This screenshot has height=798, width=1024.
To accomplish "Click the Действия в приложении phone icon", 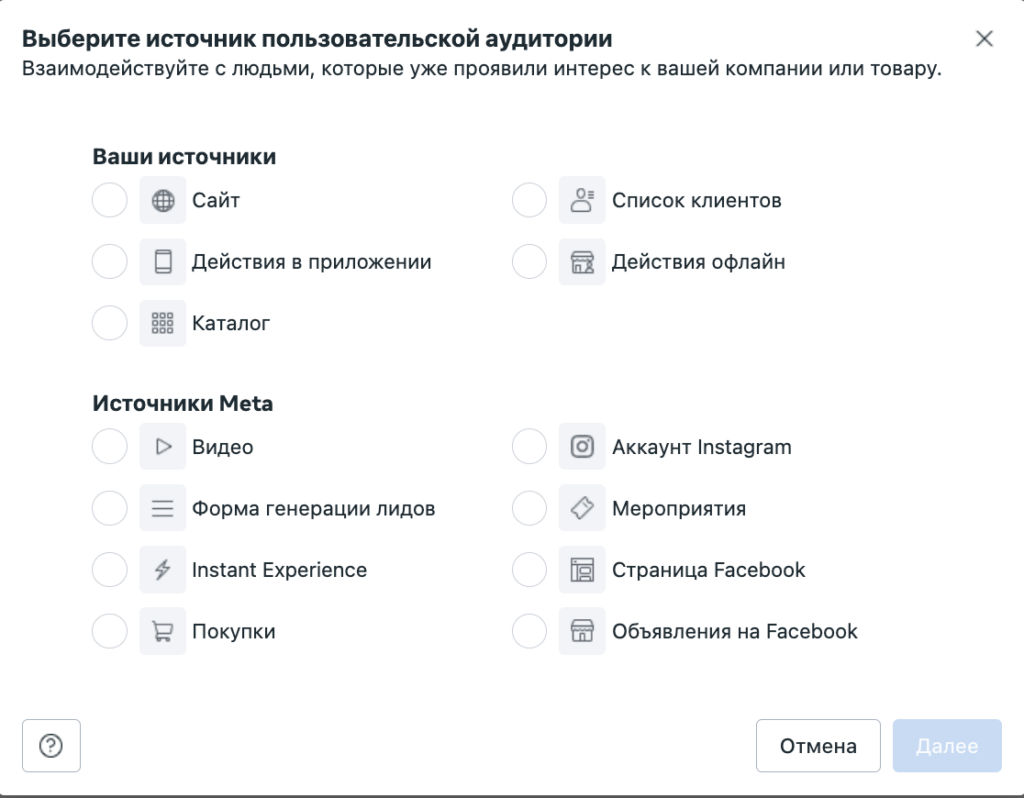I will pyautogui.click(x=163, y=261).
